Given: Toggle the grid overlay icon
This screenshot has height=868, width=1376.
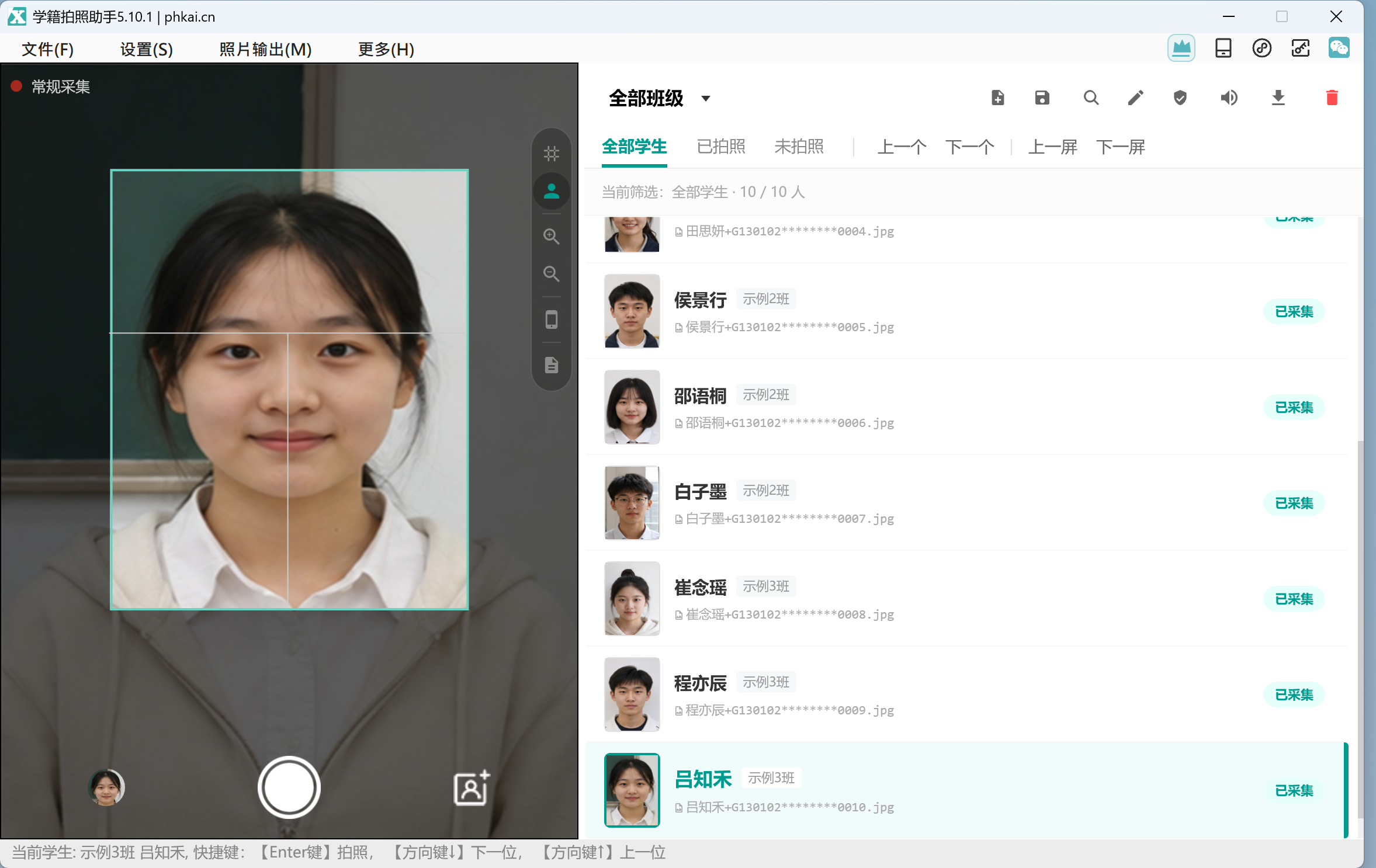Looking at the screenshot, I should (552, 154).
